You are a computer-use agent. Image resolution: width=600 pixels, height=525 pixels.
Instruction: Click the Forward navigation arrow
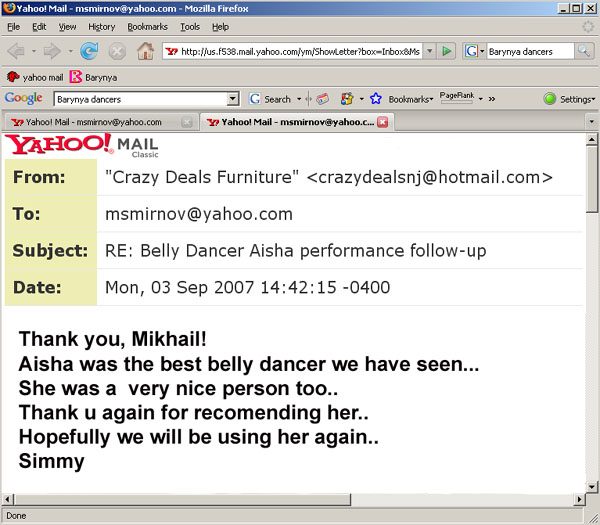tap(53, 50)
